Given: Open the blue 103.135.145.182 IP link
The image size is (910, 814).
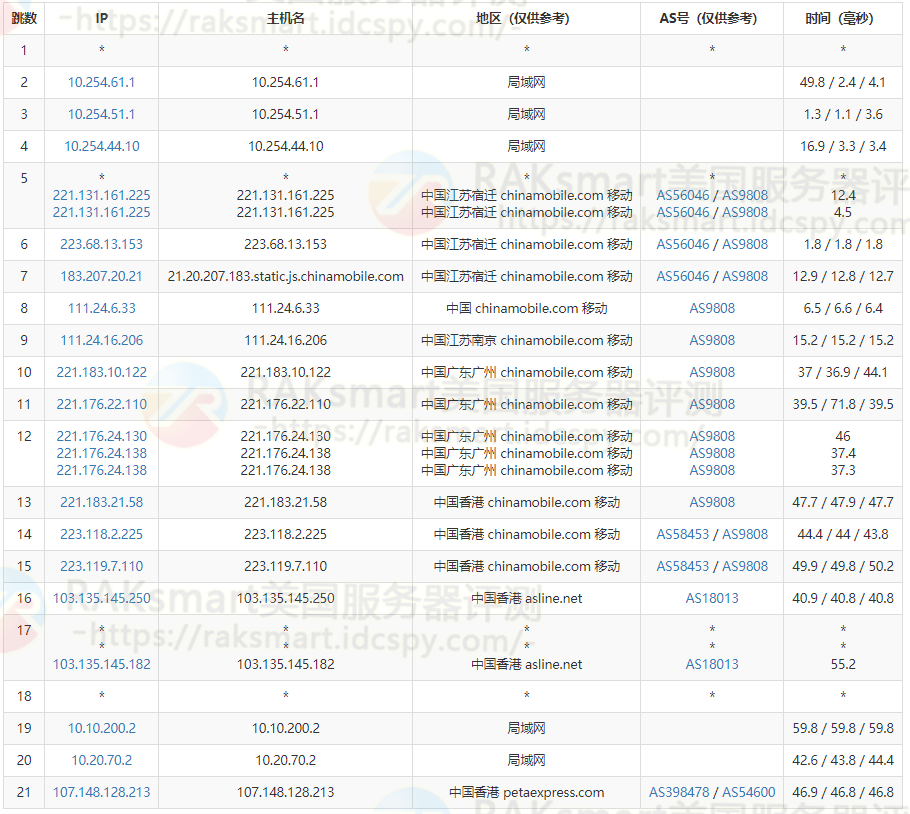Looking at the screenshot, I should (101, 664).
